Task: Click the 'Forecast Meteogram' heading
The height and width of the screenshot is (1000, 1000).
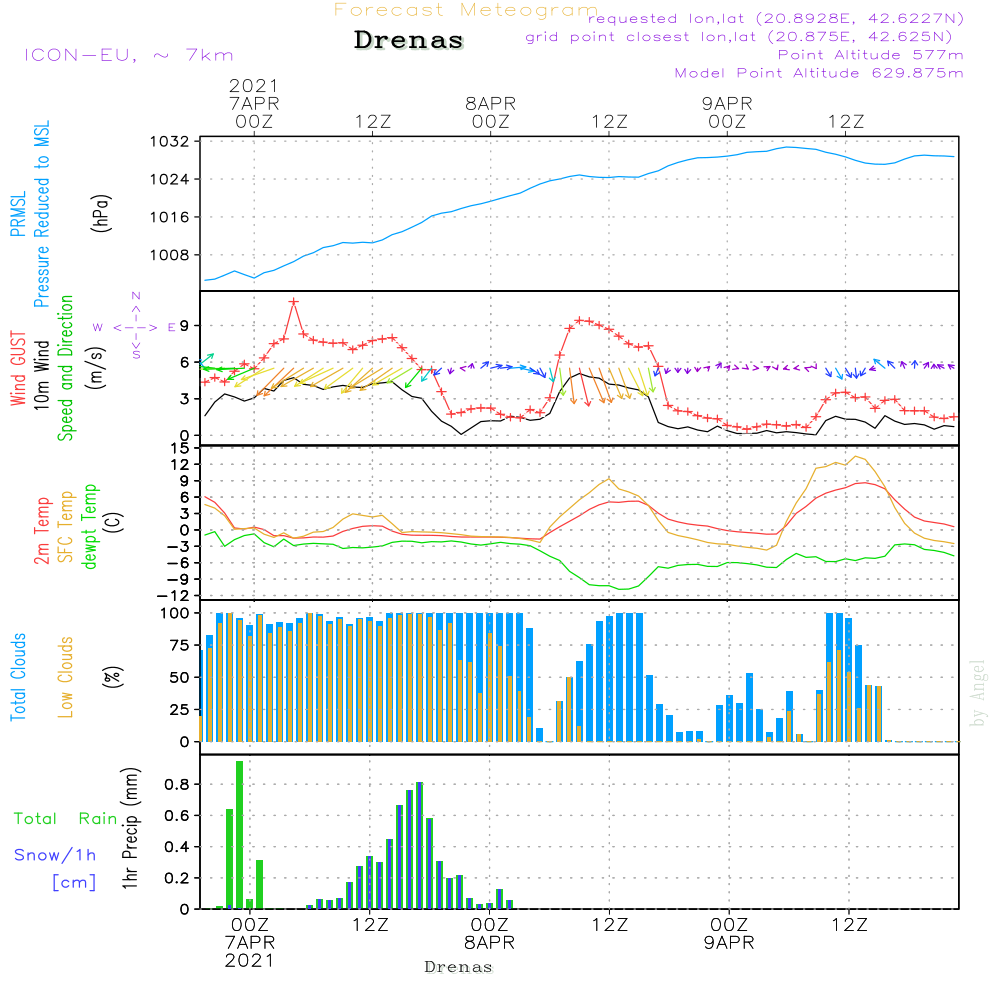Action: 466,11
